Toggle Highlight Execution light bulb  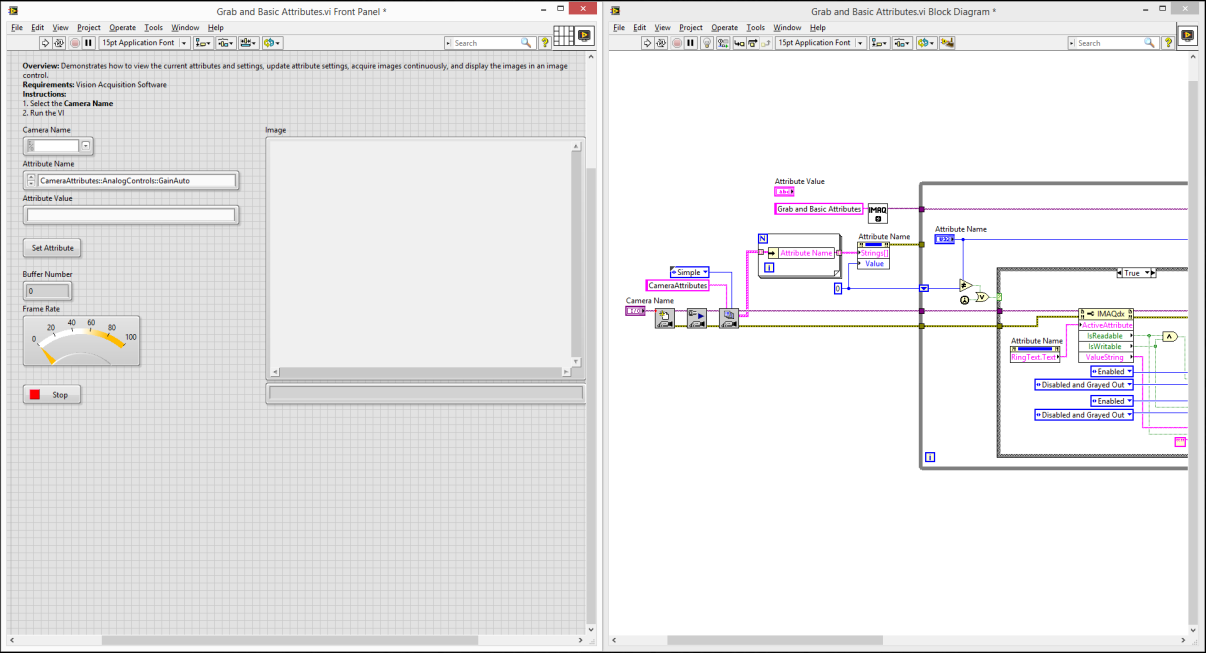click(707, 43)
